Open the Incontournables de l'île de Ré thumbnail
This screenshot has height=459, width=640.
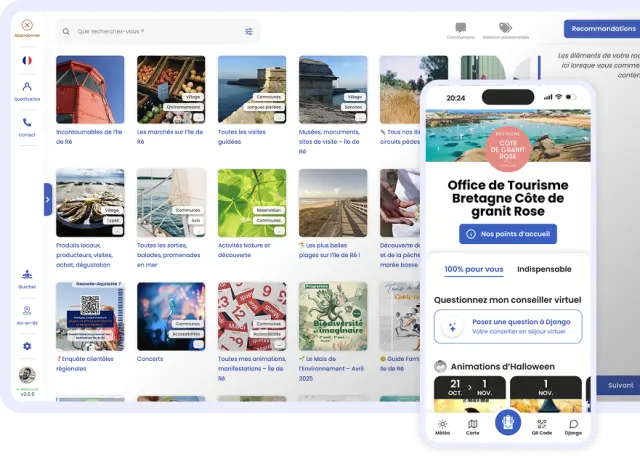[90, 89]
